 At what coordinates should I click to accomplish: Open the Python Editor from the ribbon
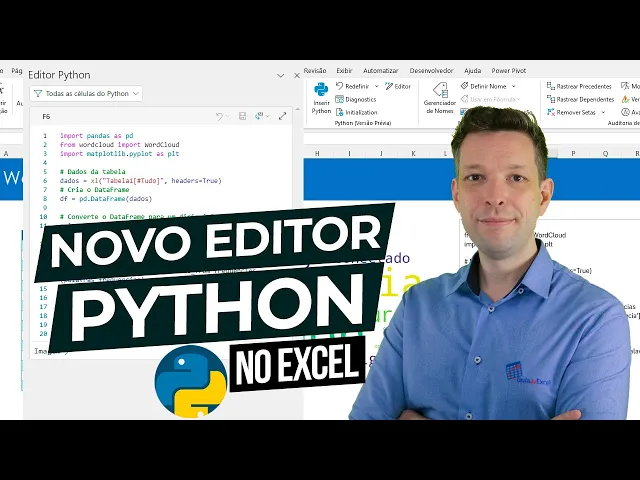pyautogui.click(x=398, y=86)
